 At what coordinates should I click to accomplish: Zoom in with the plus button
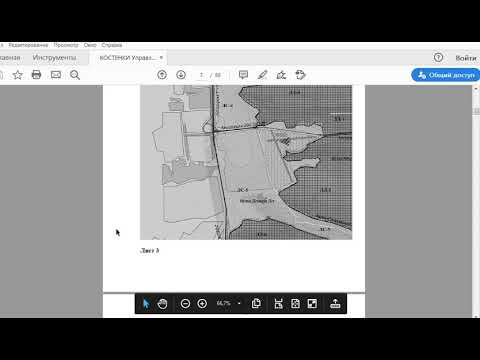[x=202, y=304]
